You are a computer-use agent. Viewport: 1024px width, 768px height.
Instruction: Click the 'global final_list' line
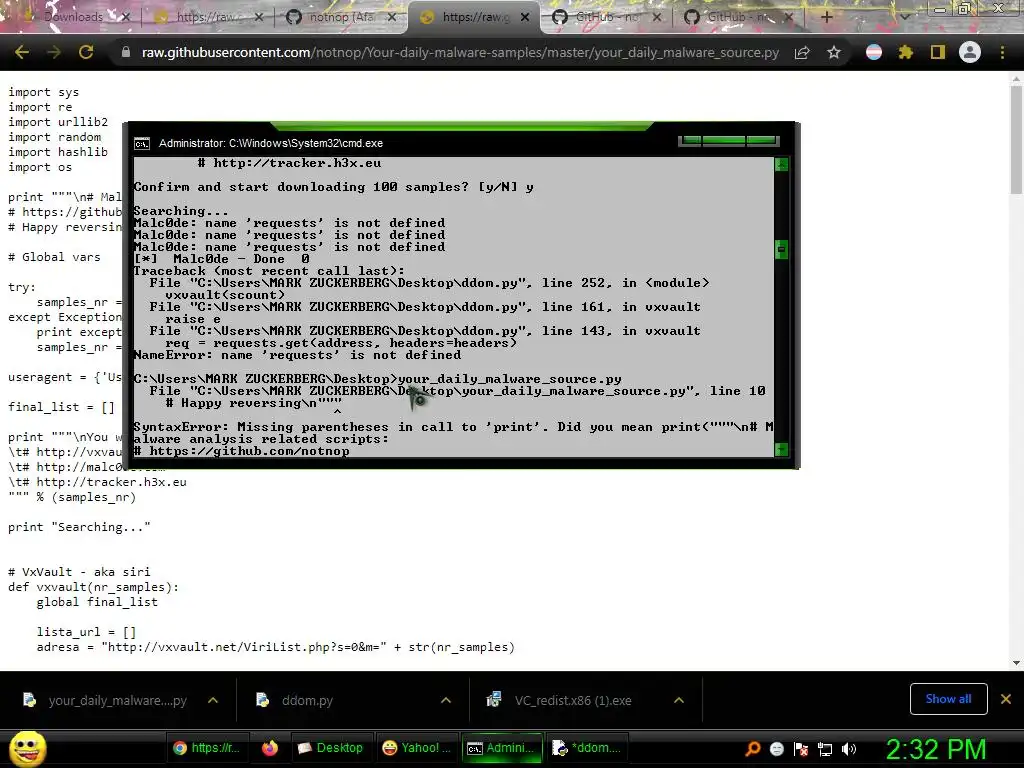click(x=97, y=602)
